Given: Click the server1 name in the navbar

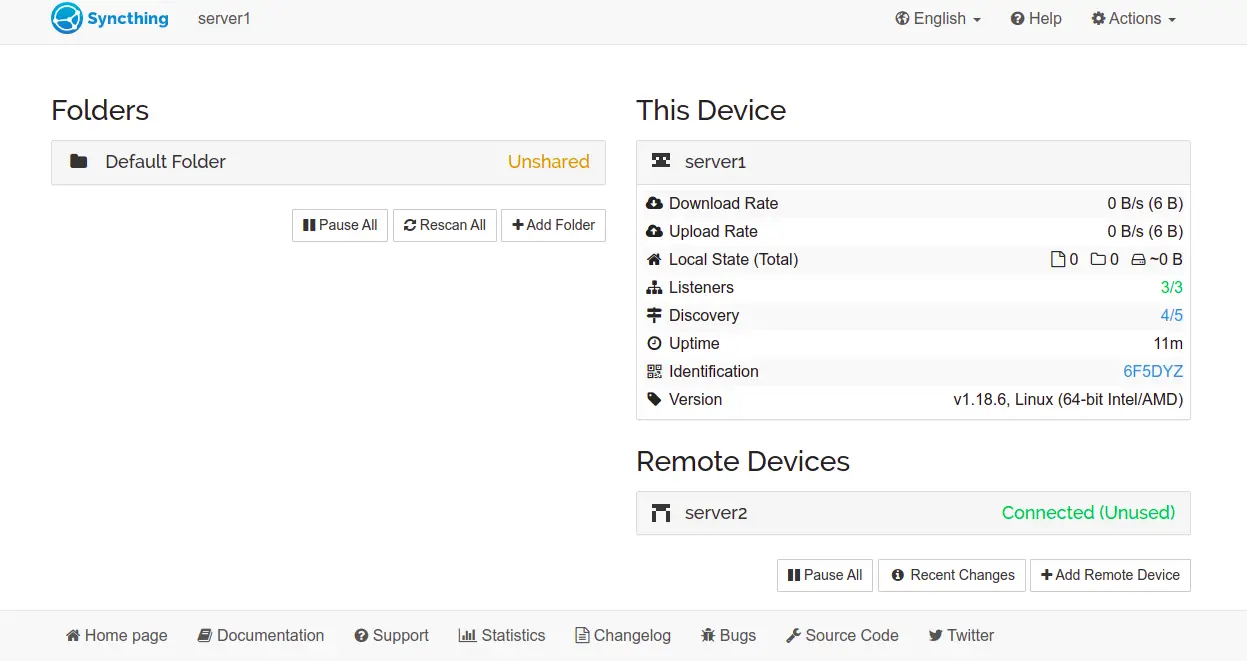Looking at the screenshot, I should (x=224, y=18).
